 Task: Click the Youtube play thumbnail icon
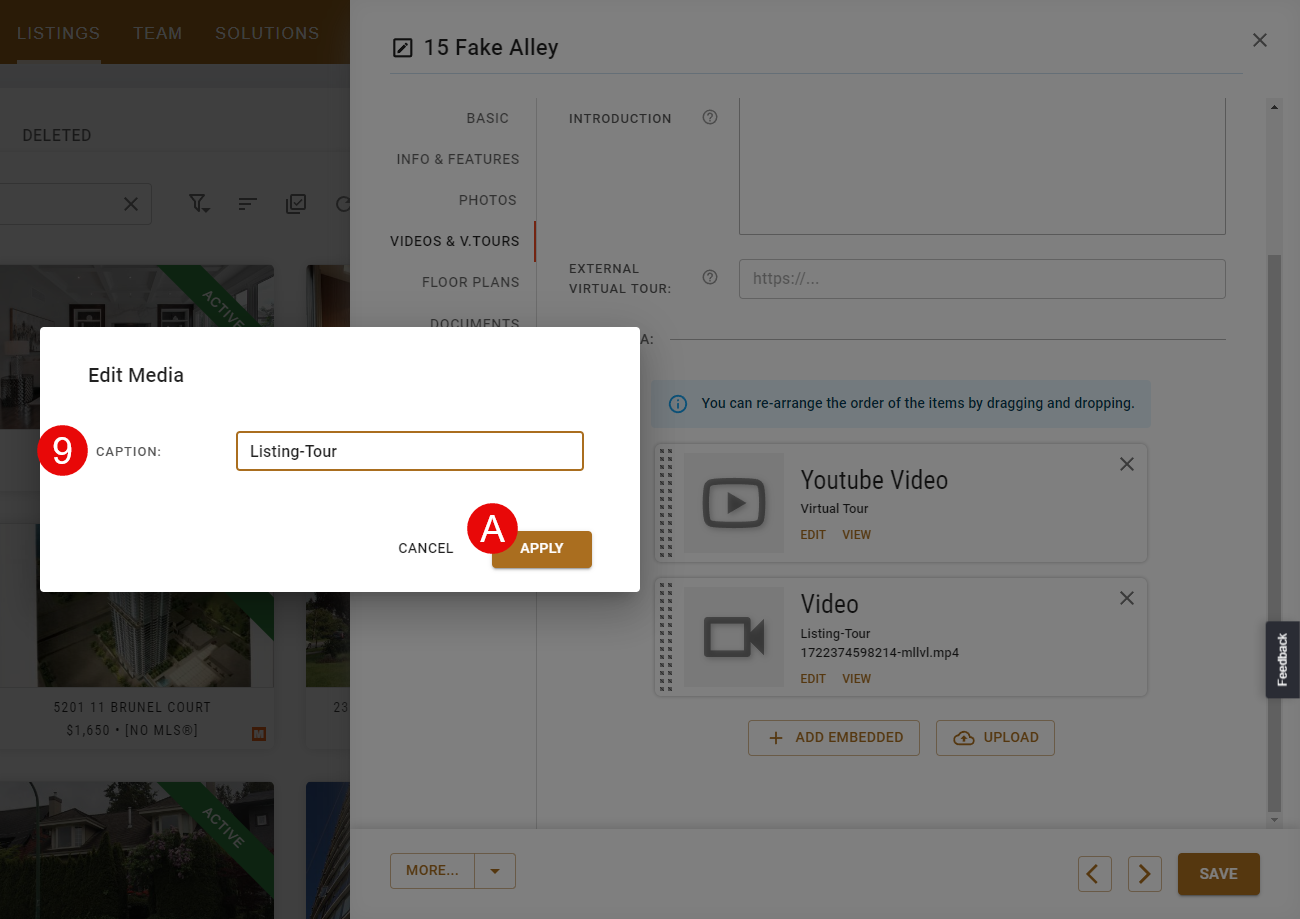pos(734,503)
